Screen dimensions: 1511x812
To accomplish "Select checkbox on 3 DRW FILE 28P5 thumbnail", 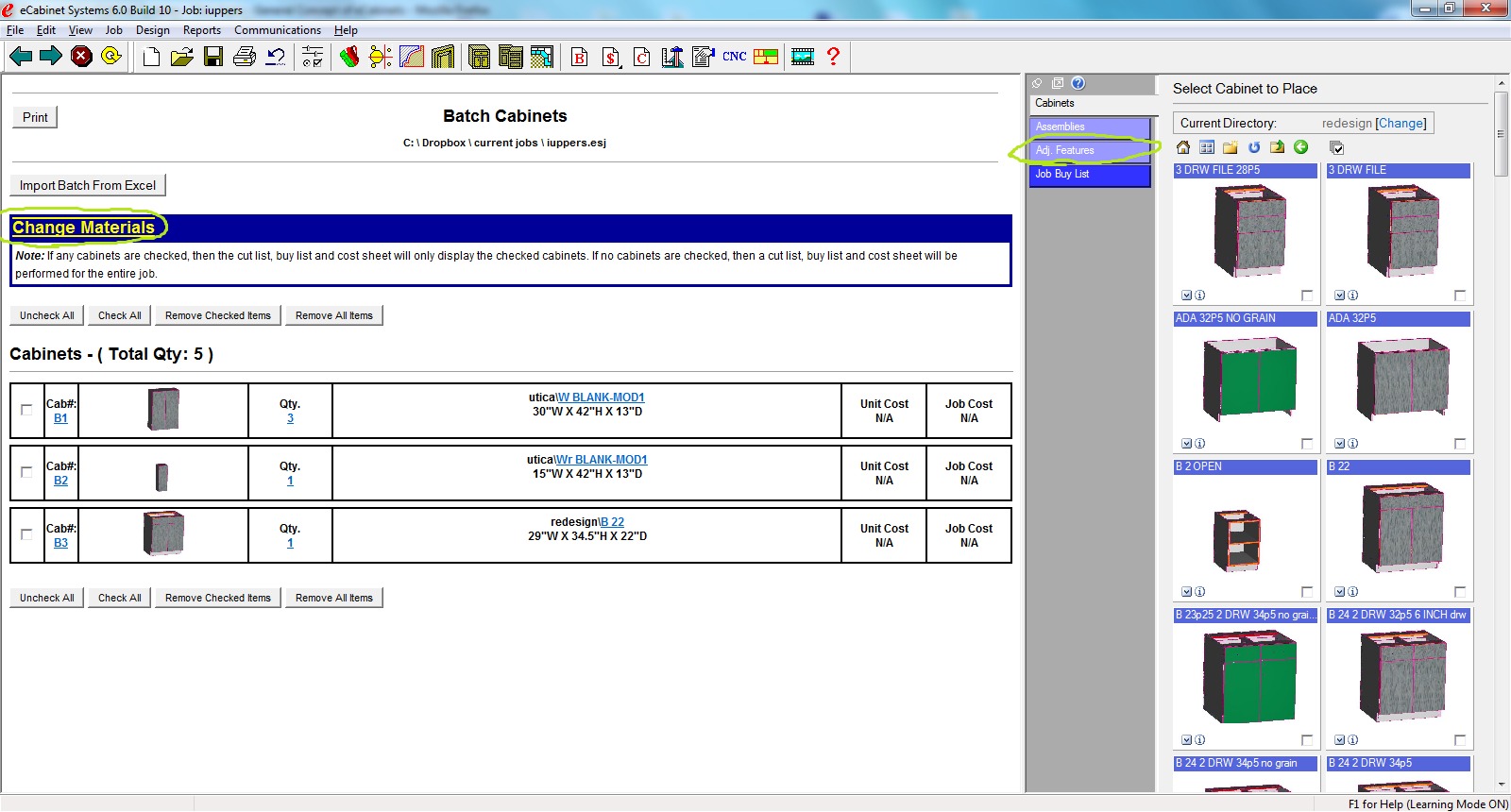I will click(x=1307, y=296).
